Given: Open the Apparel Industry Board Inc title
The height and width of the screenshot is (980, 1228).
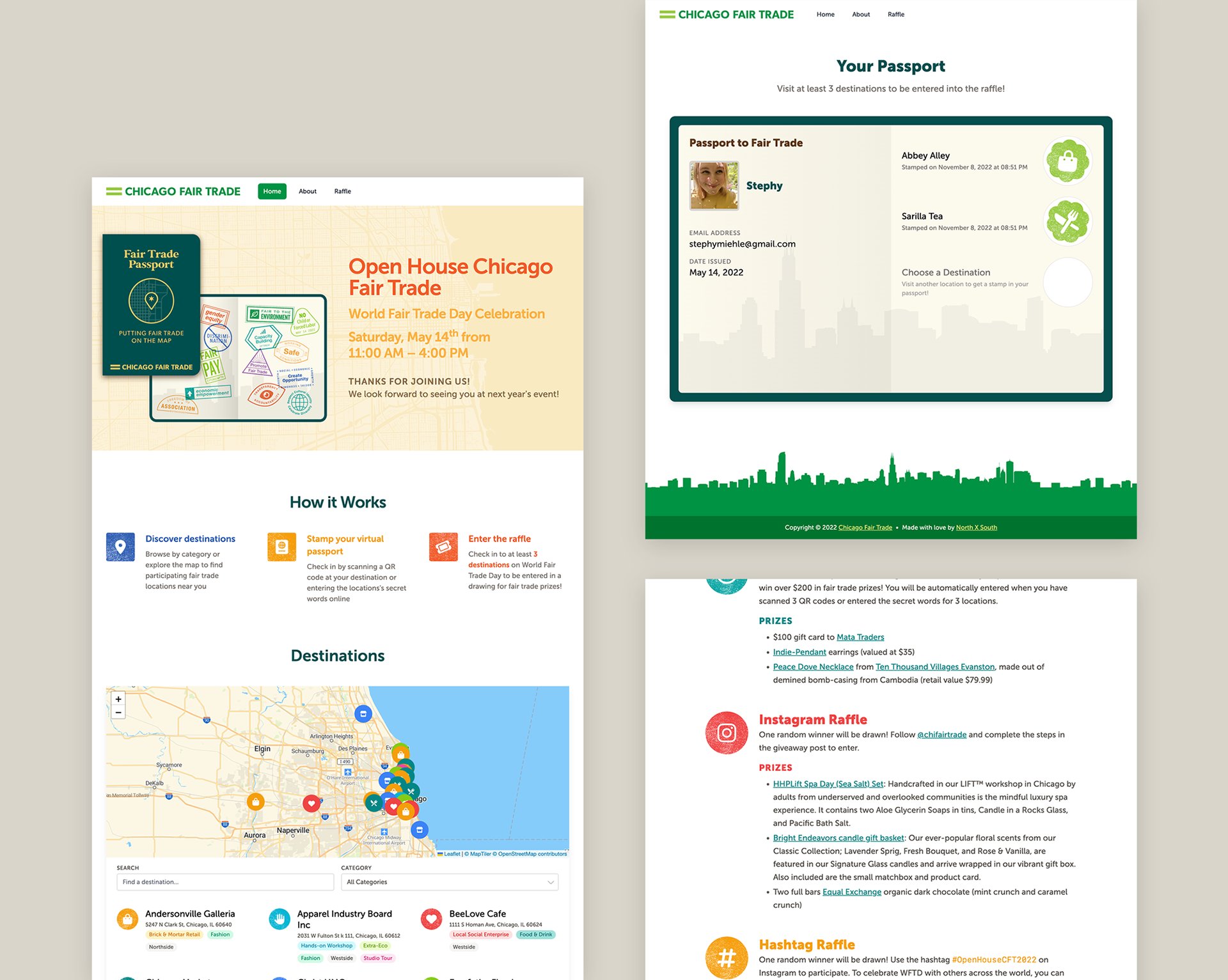Looking at the screenshot, I should click(345, 919).
